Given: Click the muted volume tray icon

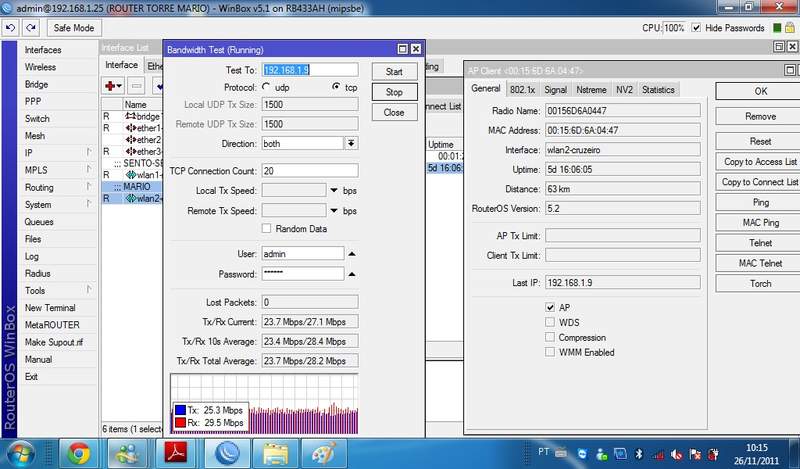Looking at the screenshot, I should tap(677, 454).
